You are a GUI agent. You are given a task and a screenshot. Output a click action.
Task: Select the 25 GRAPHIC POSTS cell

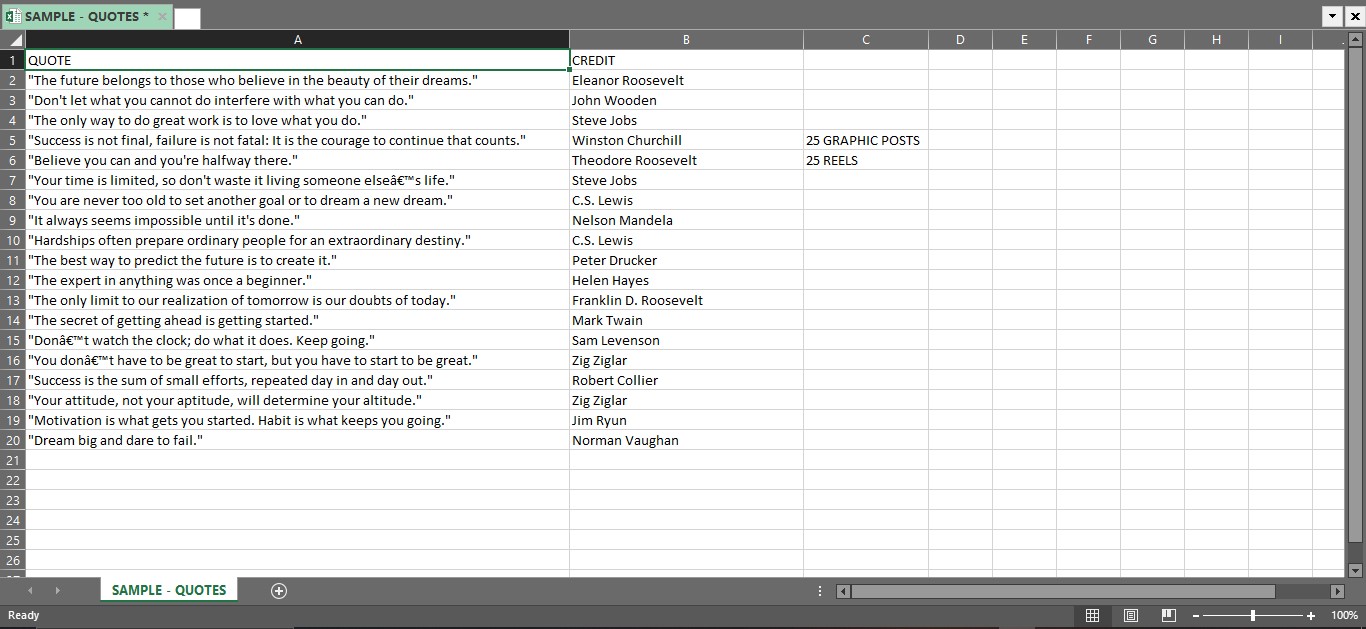tap(866, 140)
